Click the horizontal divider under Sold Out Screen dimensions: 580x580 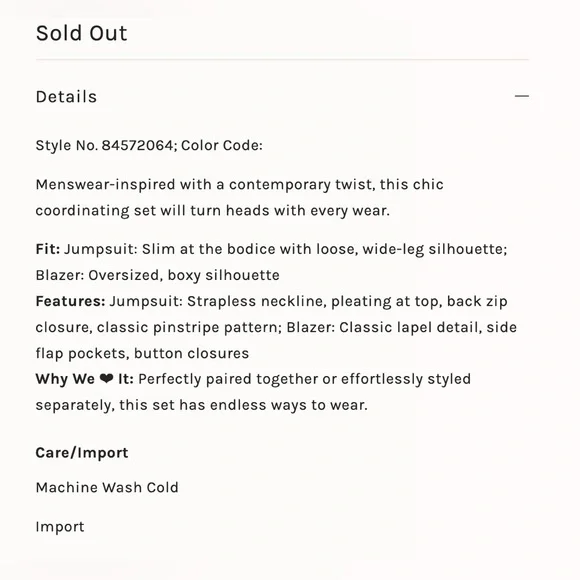click(282, 59)
